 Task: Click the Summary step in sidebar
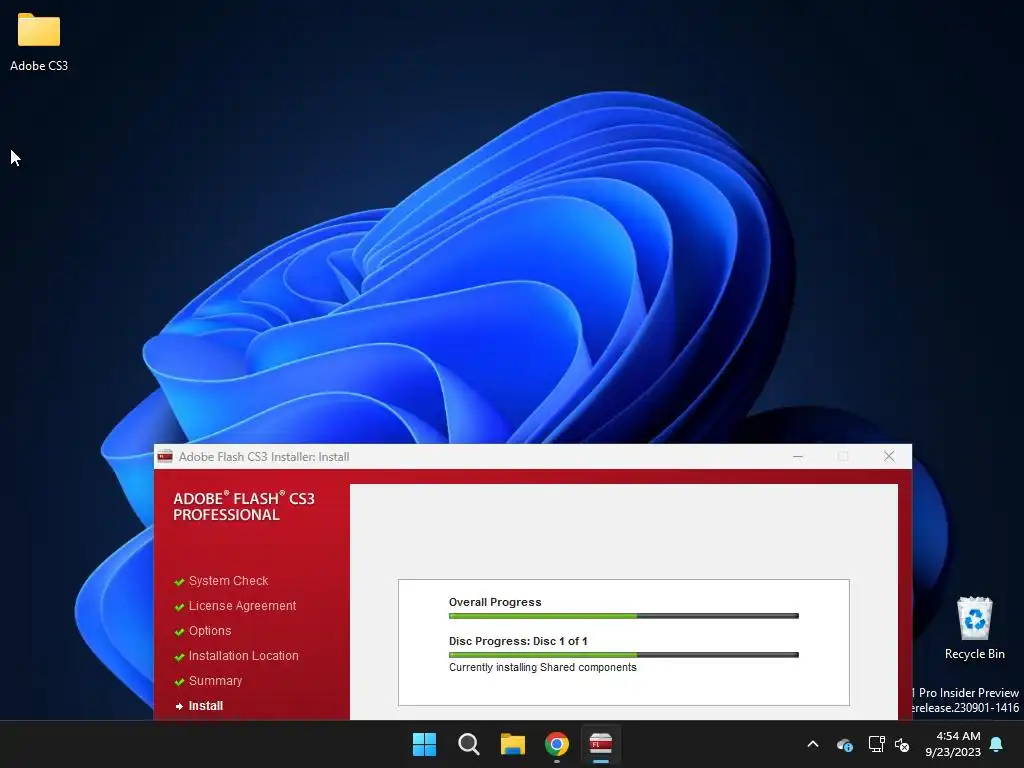coord(215,680)
